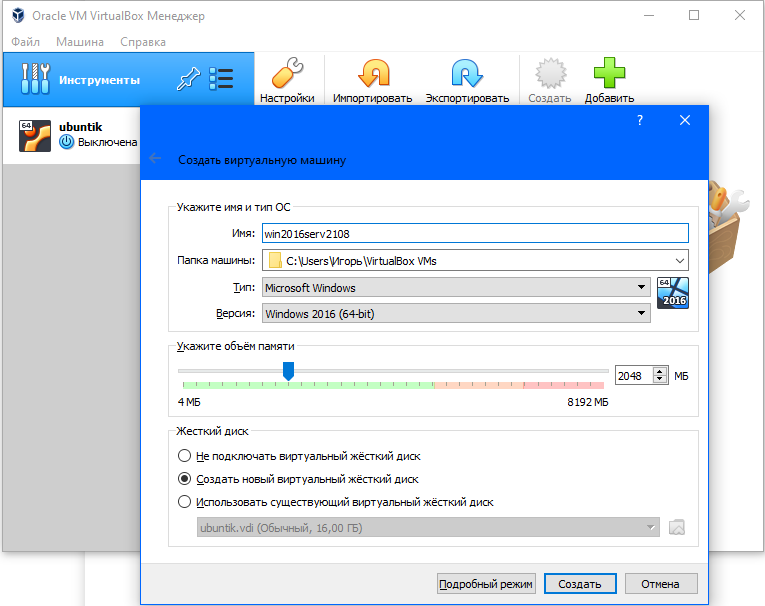Open the Версия dropdown Windows 2016
The image size is (765, 606).
click(x=456, y=313)
